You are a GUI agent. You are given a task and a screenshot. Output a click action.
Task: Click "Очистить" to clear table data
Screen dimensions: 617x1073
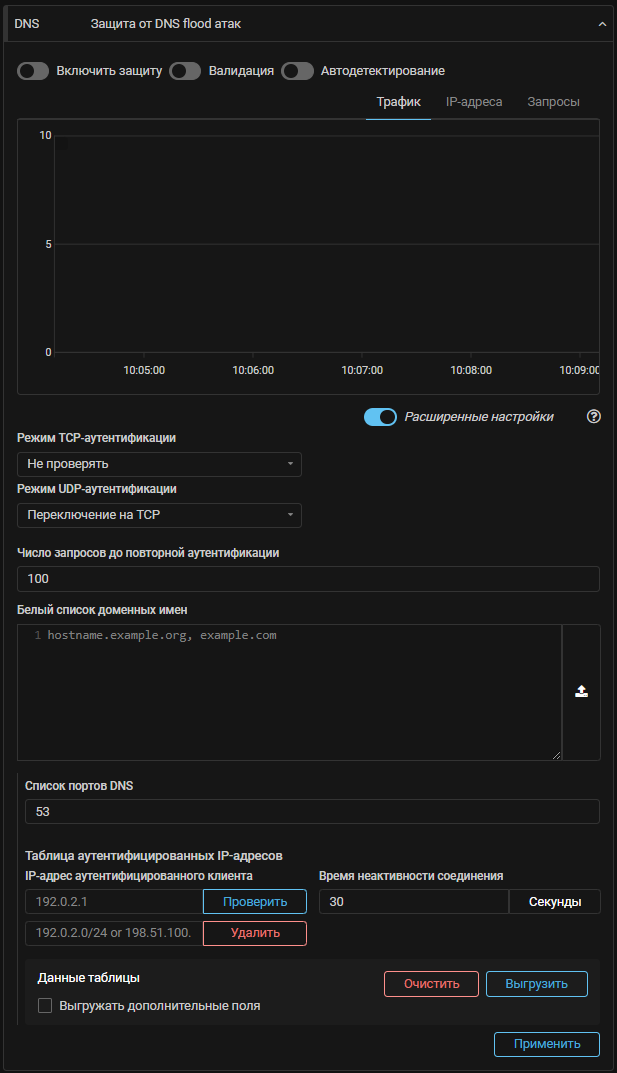(431, 984)
